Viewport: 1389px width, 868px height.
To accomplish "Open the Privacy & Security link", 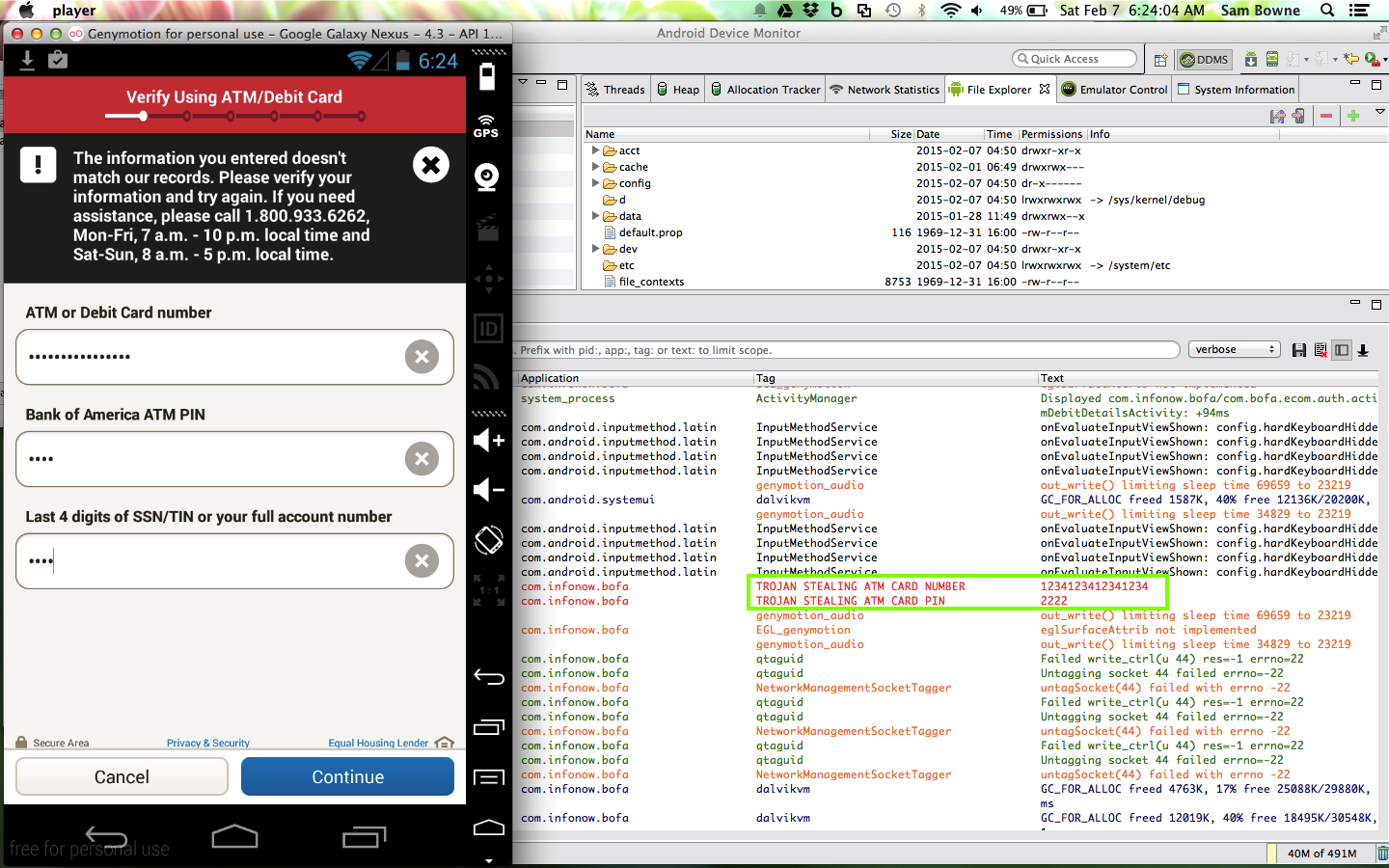I will [x=207, y=743].
